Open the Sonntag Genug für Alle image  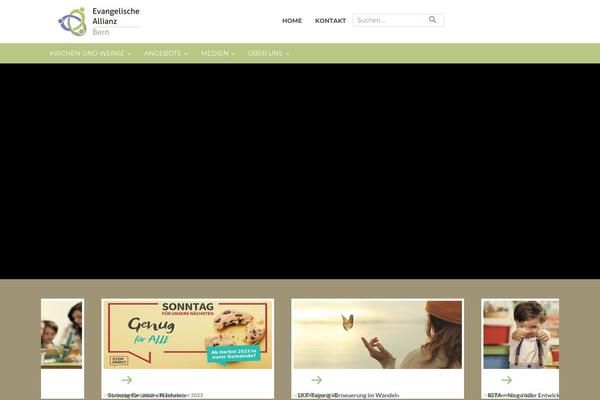tap(188, 335)
